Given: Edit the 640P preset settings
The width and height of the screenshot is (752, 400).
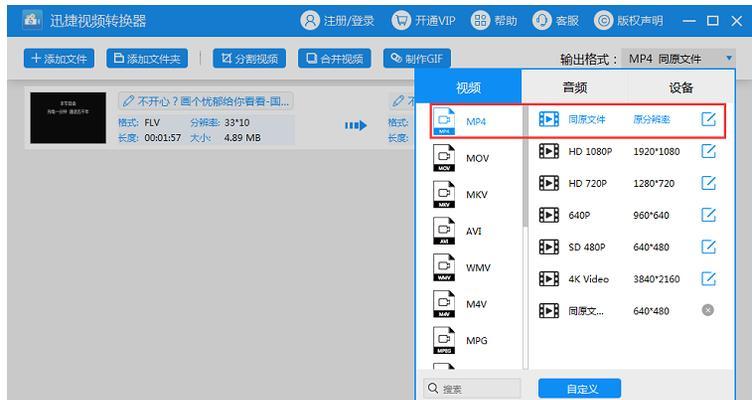Looking at the screenshot, I should pos(708,215).
